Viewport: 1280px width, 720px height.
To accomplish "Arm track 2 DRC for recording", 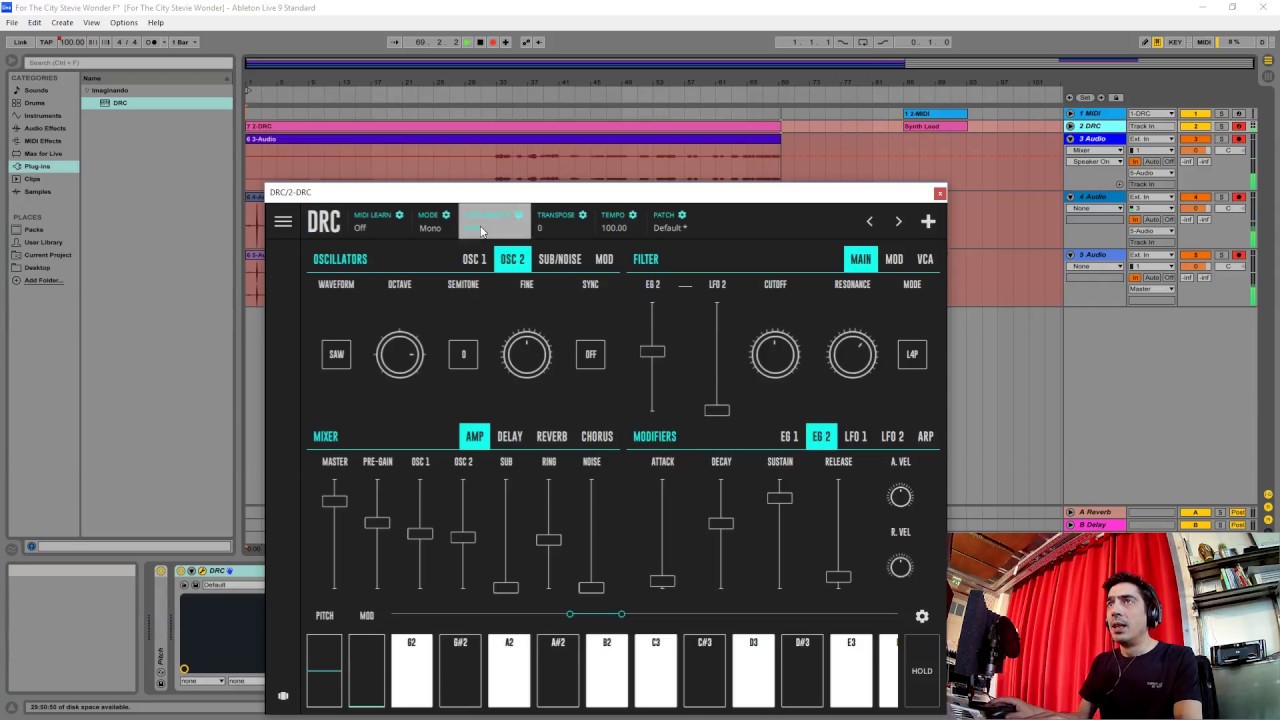I will (1238, 126).
